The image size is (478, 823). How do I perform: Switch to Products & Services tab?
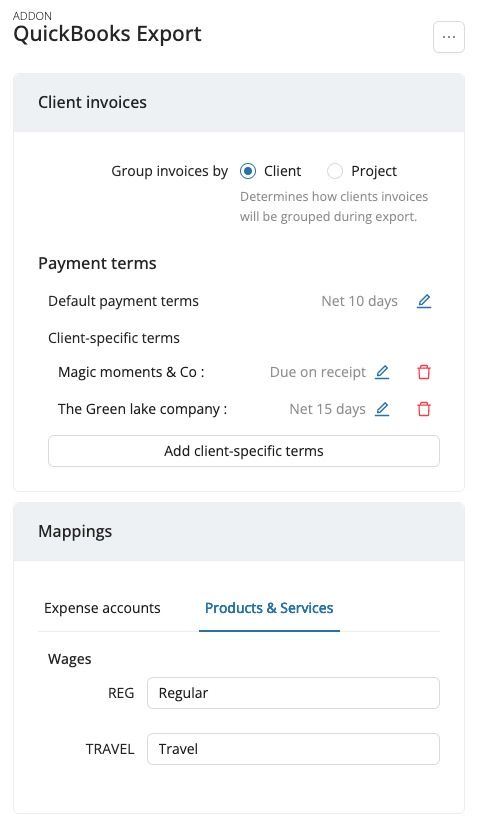click(x=269, y=608)
